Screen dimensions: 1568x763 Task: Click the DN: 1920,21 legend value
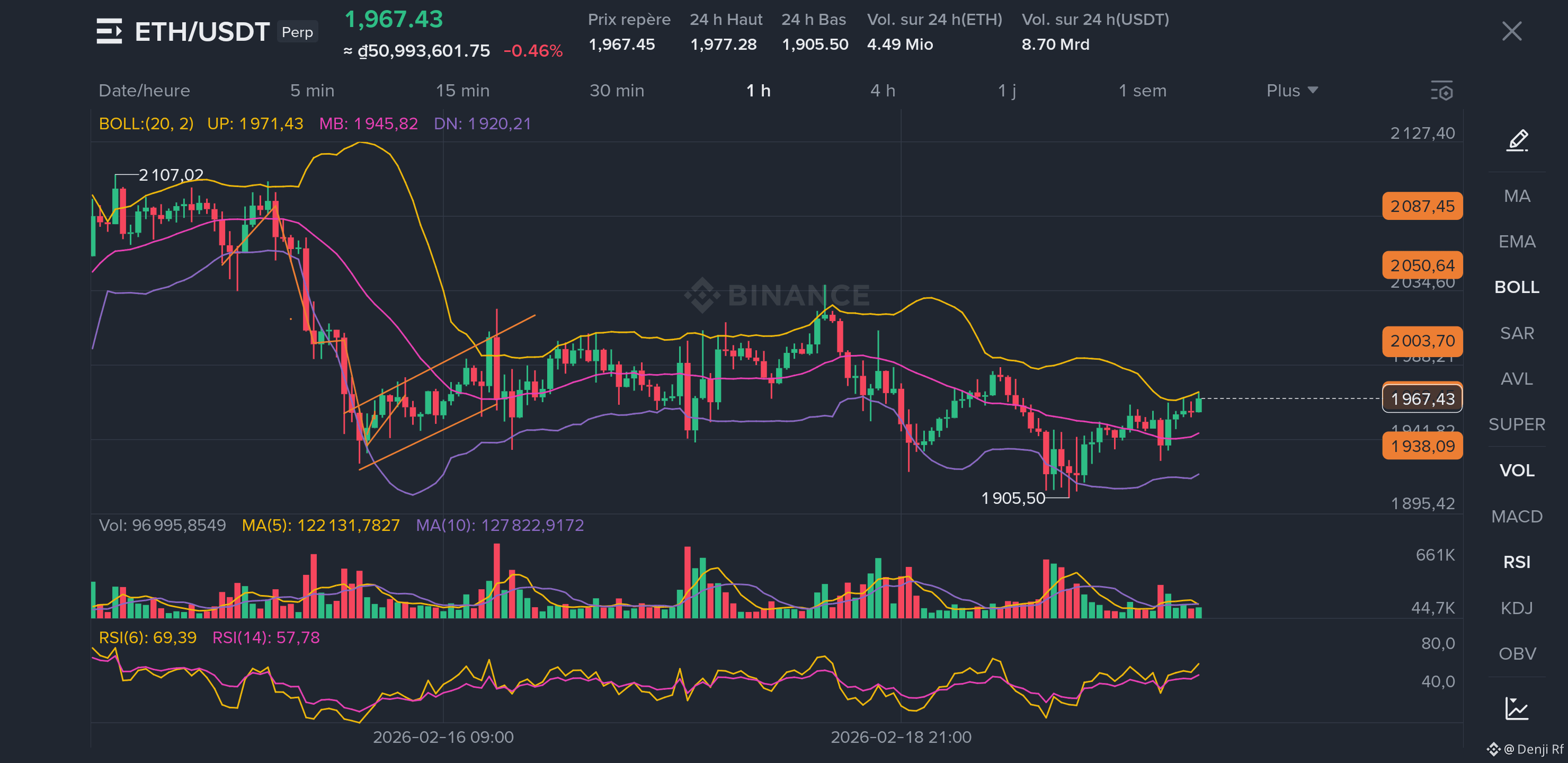pyautogui.click(x=482, y=123)
